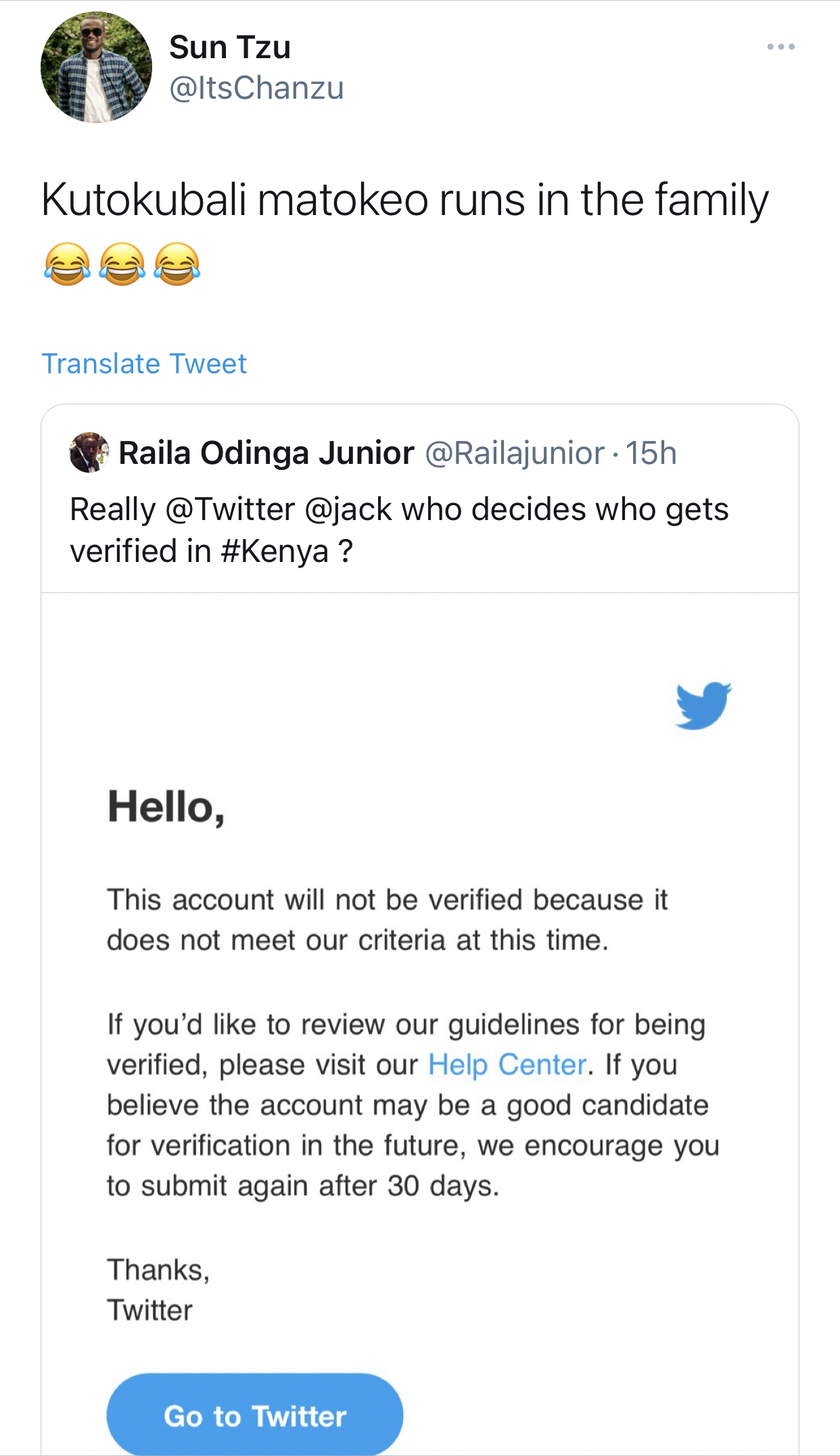Tap the 'This account will not be verified' paragraph
Image resolution: width=840 pixels, height=1456 pixels.
pos(387,920)
